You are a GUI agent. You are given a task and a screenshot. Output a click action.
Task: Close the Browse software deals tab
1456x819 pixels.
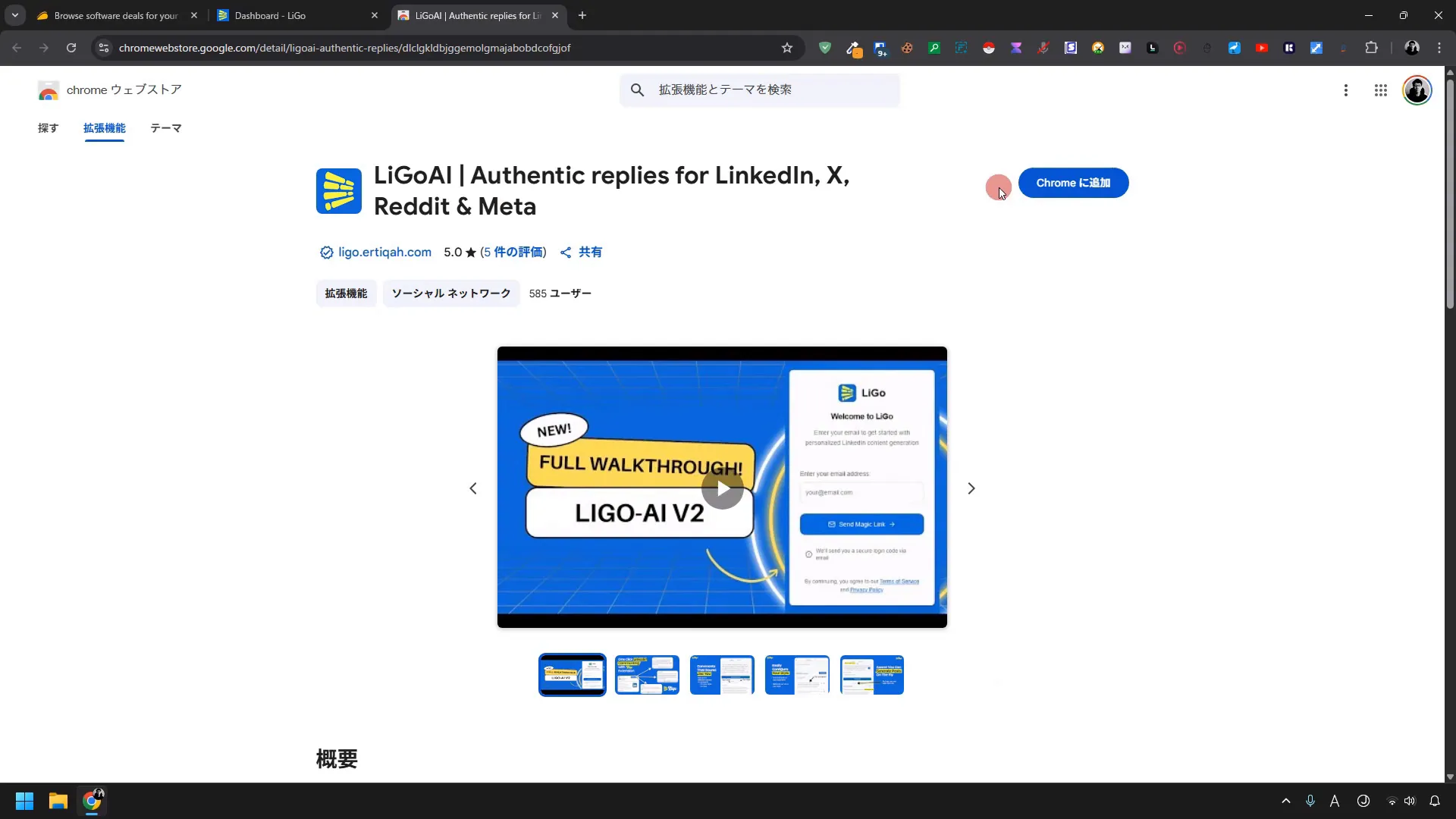pos(194,15)
